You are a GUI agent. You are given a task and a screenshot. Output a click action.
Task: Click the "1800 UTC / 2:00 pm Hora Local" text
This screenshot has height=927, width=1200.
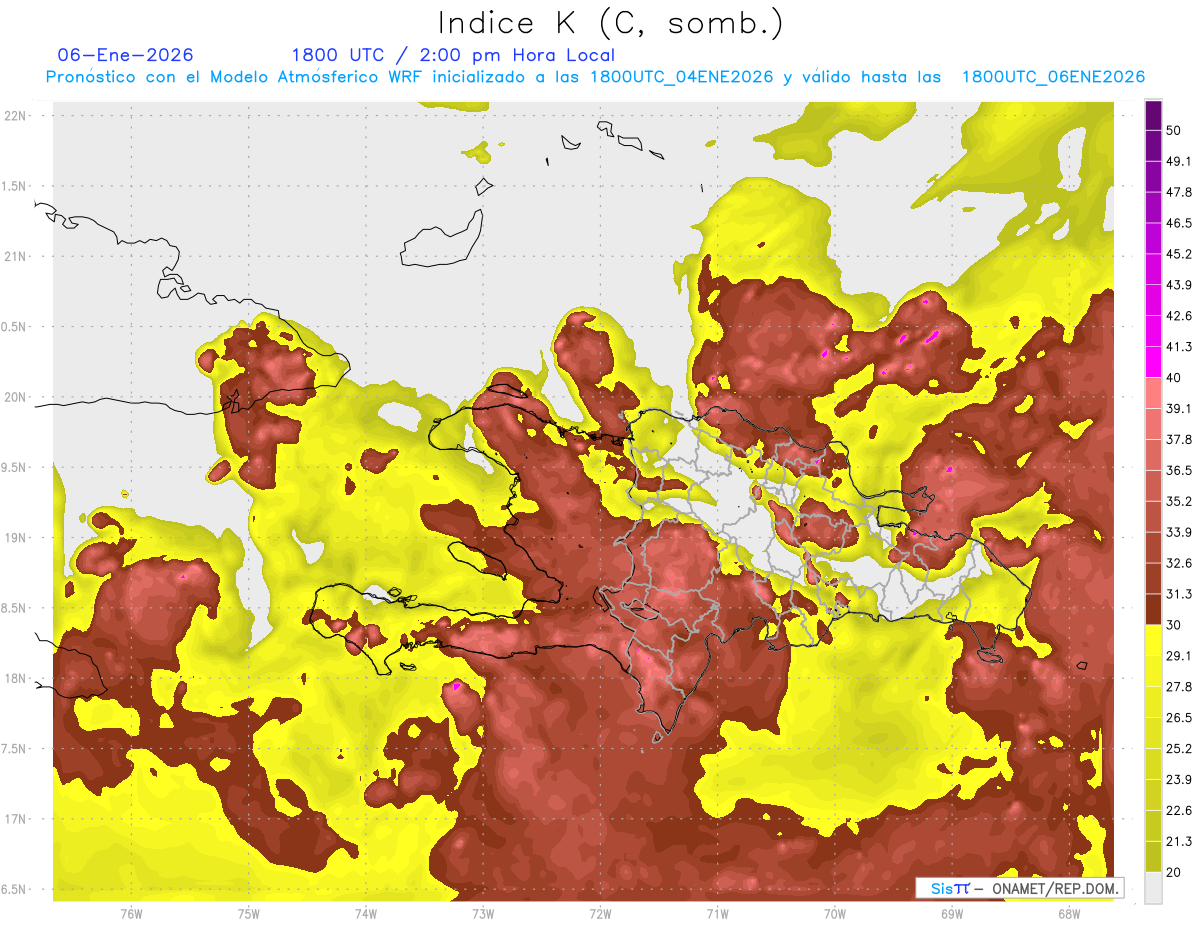click(x=453, y=55)
